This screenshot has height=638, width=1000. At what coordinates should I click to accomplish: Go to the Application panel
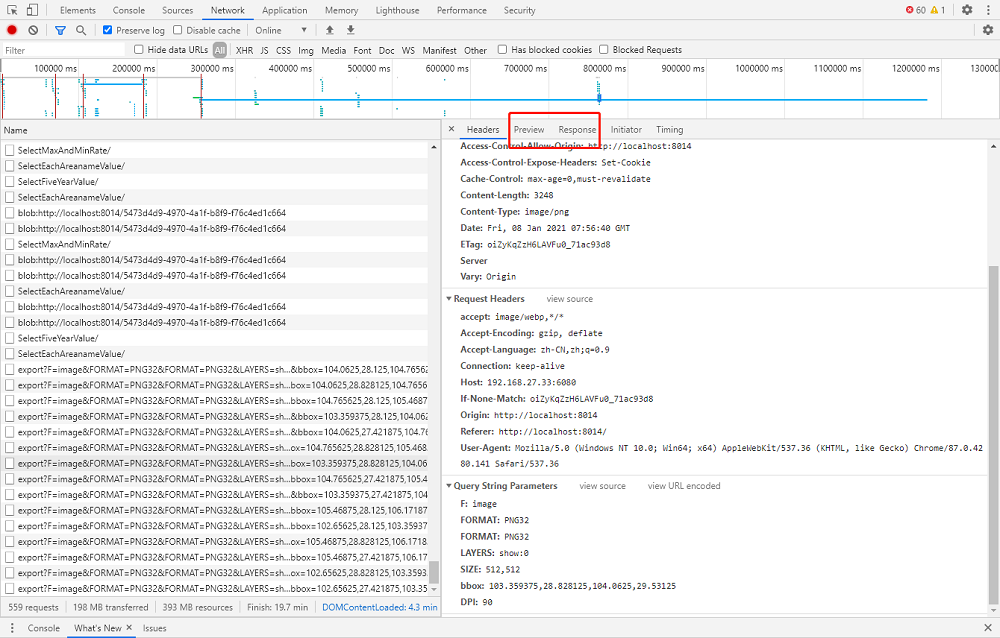click(x=284, y=10)
